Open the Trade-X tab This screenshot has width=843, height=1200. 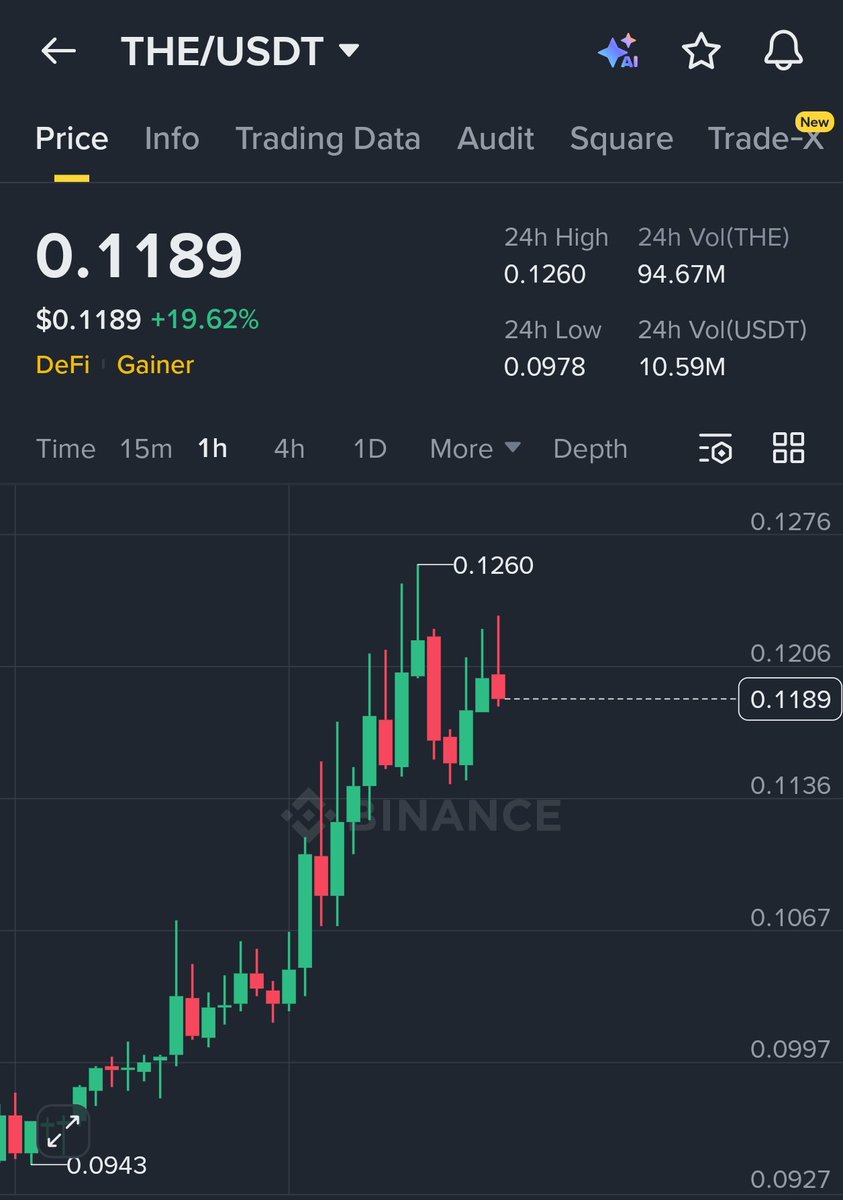tap(767, 138)
